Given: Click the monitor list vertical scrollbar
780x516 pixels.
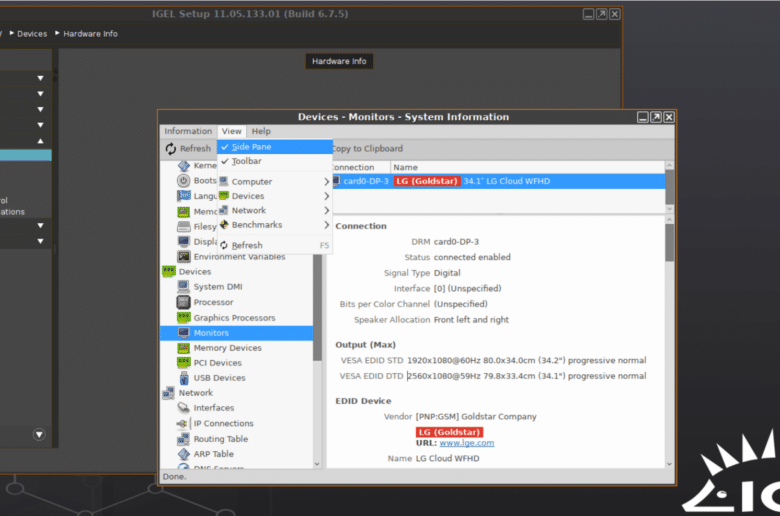Looking at the screenshot, I should coord(670,187).
